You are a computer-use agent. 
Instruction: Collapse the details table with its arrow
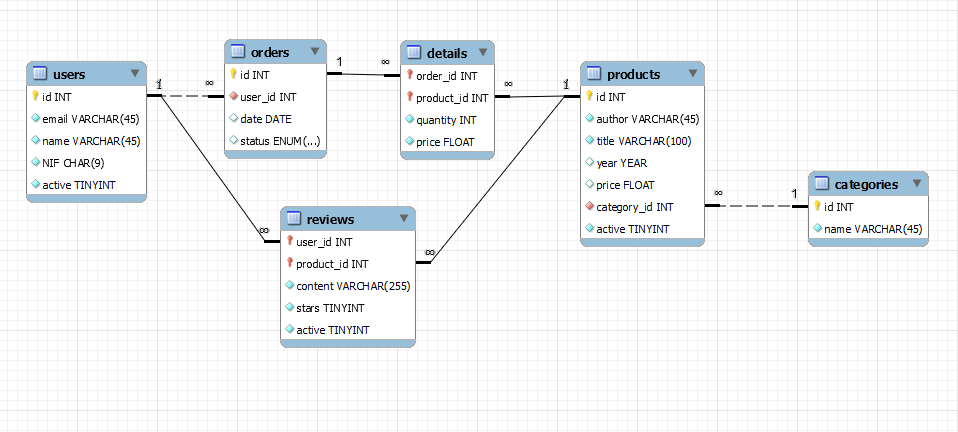coord(483,52)
